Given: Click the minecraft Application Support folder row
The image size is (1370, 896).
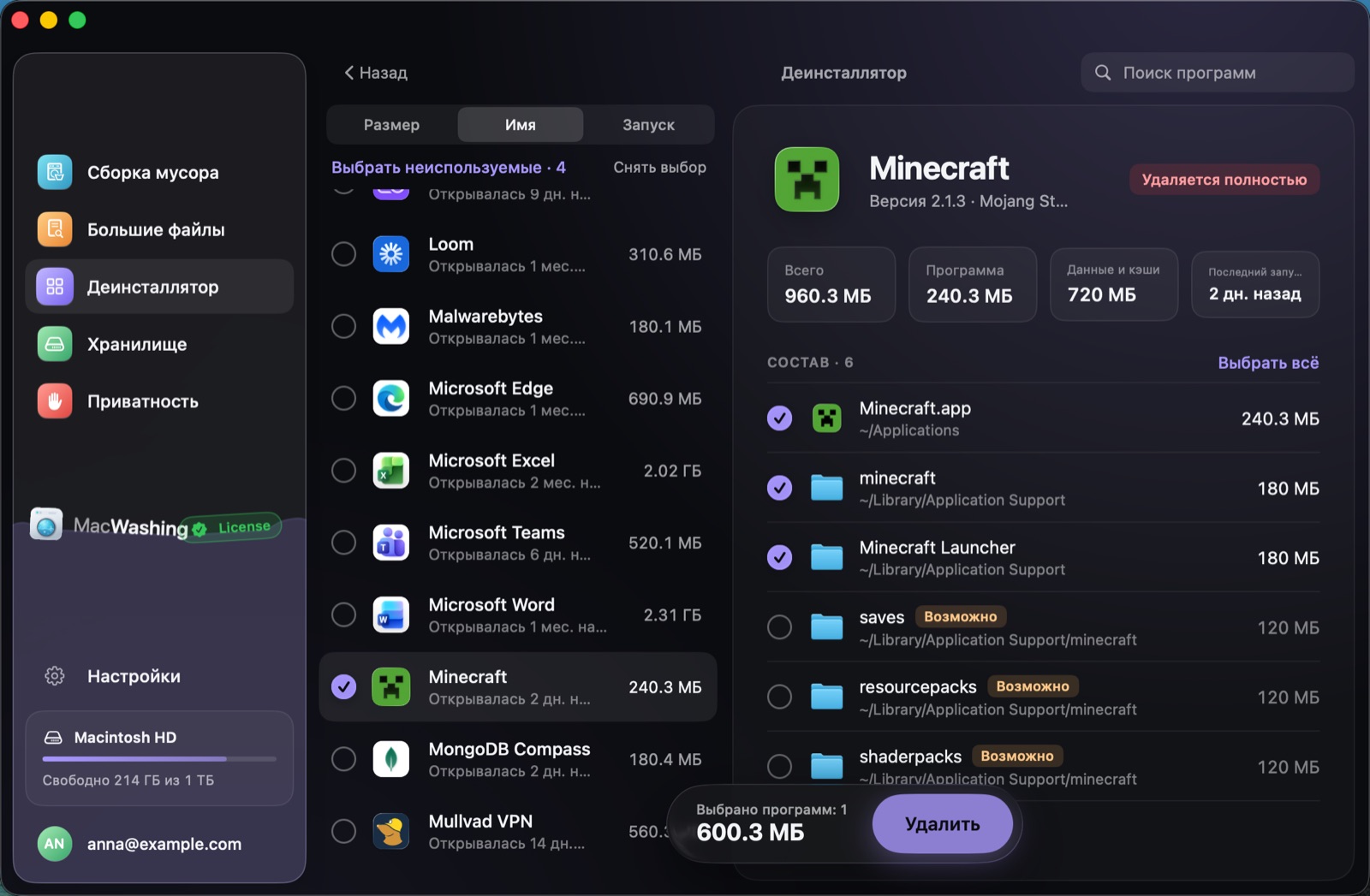Looking at the screenshot, I should pos(1043,488).
